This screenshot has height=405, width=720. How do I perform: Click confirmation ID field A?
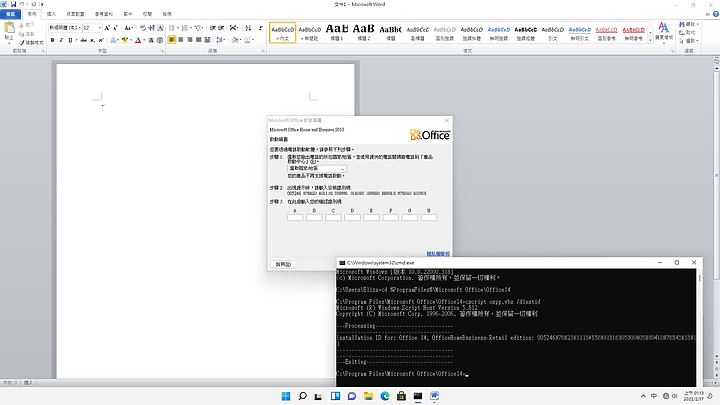295,217
